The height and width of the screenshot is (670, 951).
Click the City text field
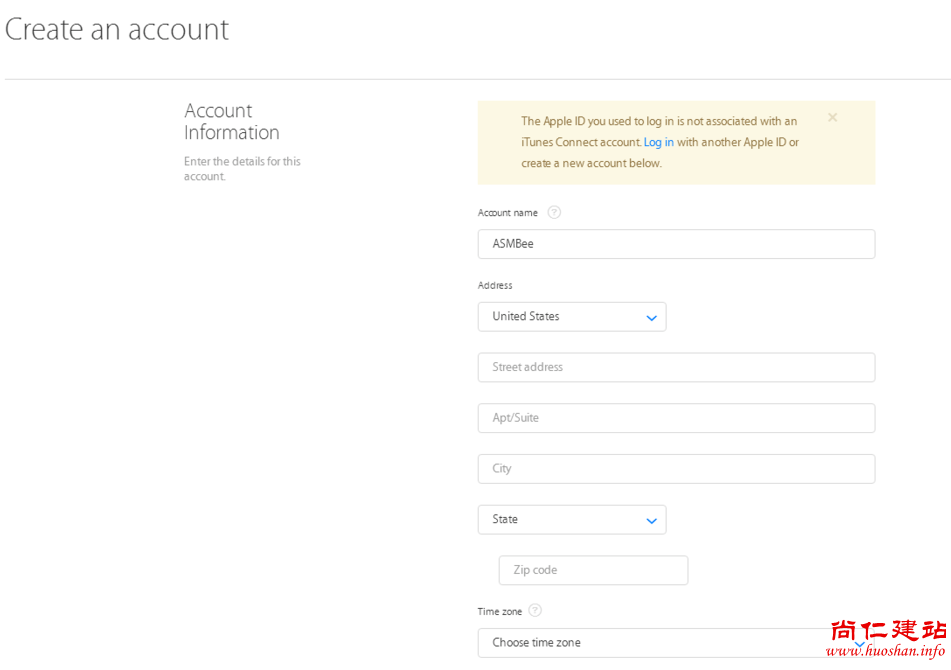[x=676, y=469]
